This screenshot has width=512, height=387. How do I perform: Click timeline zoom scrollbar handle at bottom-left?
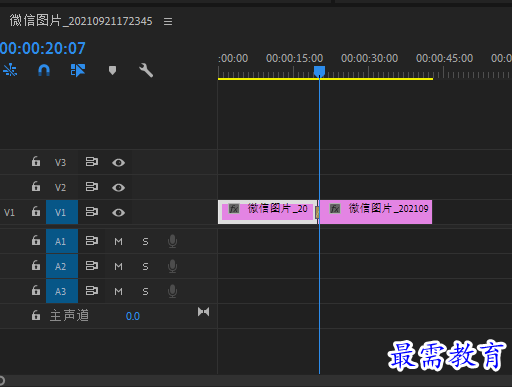click(2, 380)
